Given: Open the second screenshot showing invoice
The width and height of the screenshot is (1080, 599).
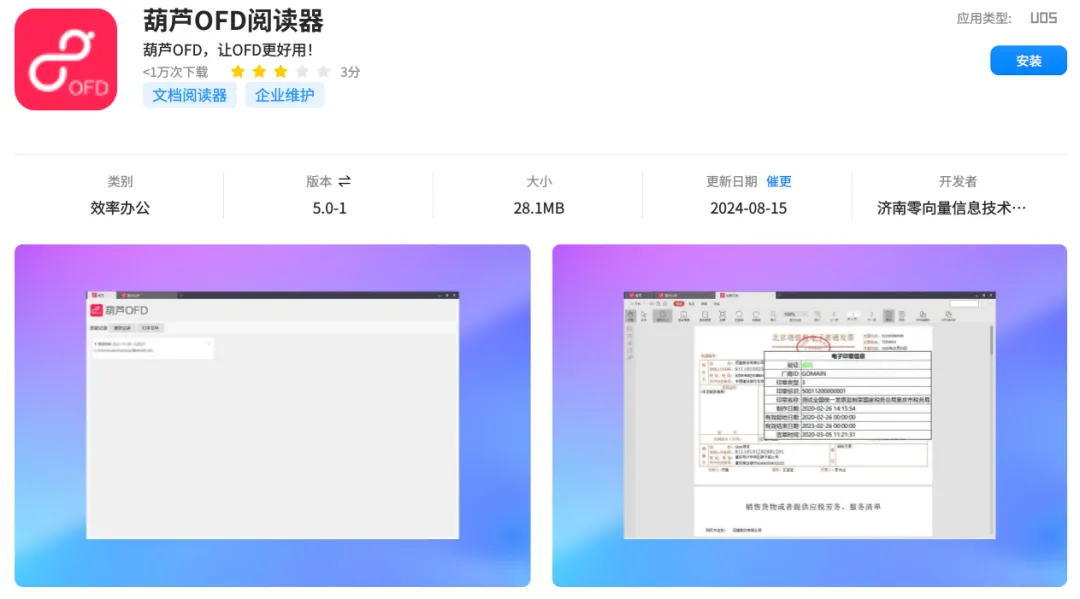Looking at the screenshot, I should point(809,415).
